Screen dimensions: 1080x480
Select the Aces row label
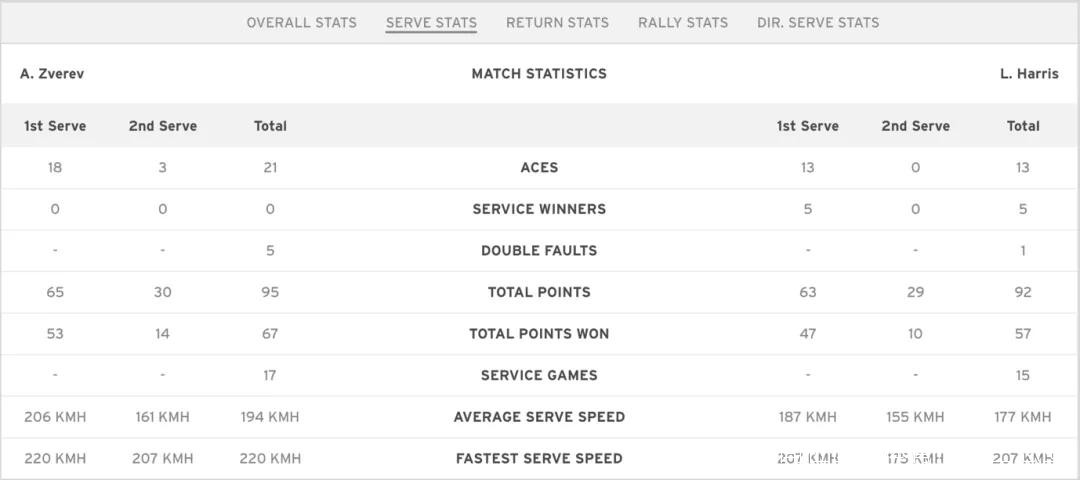(x=539, y=168)
